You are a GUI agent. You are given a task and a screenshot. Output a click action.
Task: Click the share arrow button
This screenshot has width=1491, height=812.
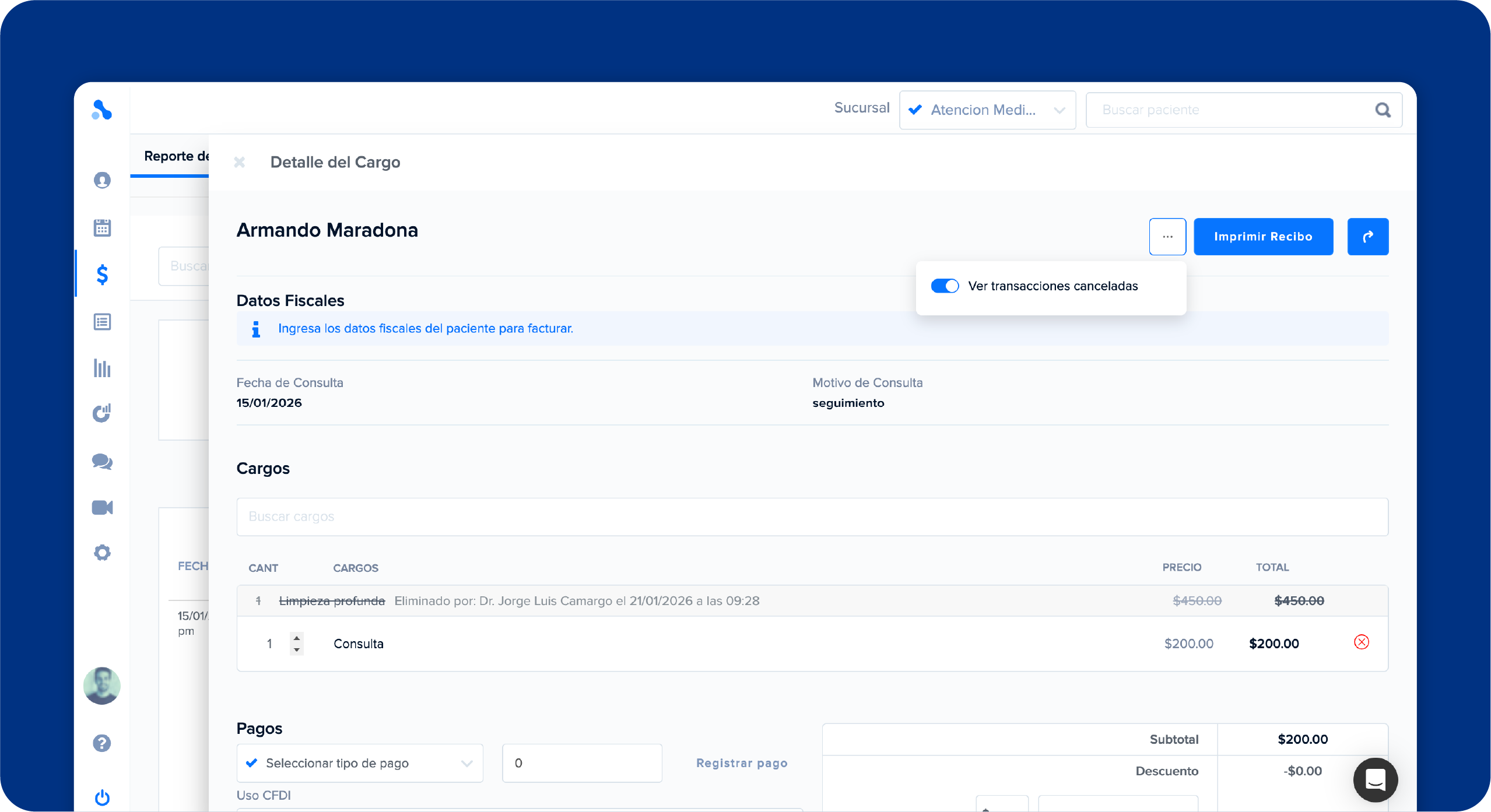point(1367,237)
